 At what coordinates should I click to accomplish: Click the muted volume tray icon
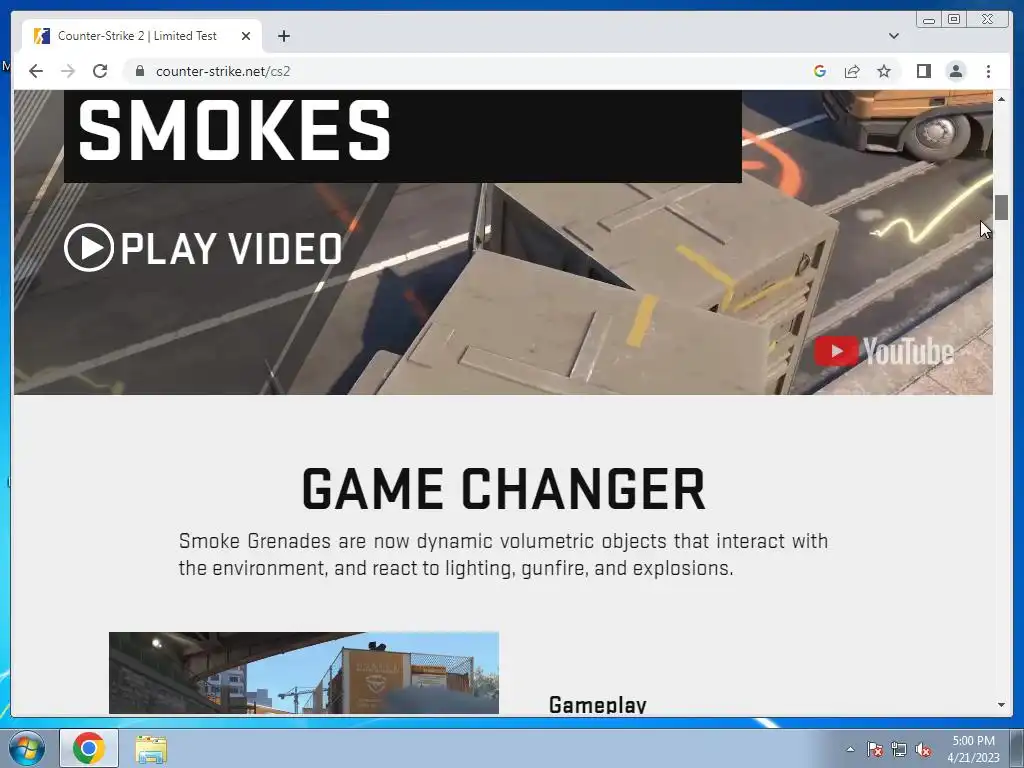point(923,749)
